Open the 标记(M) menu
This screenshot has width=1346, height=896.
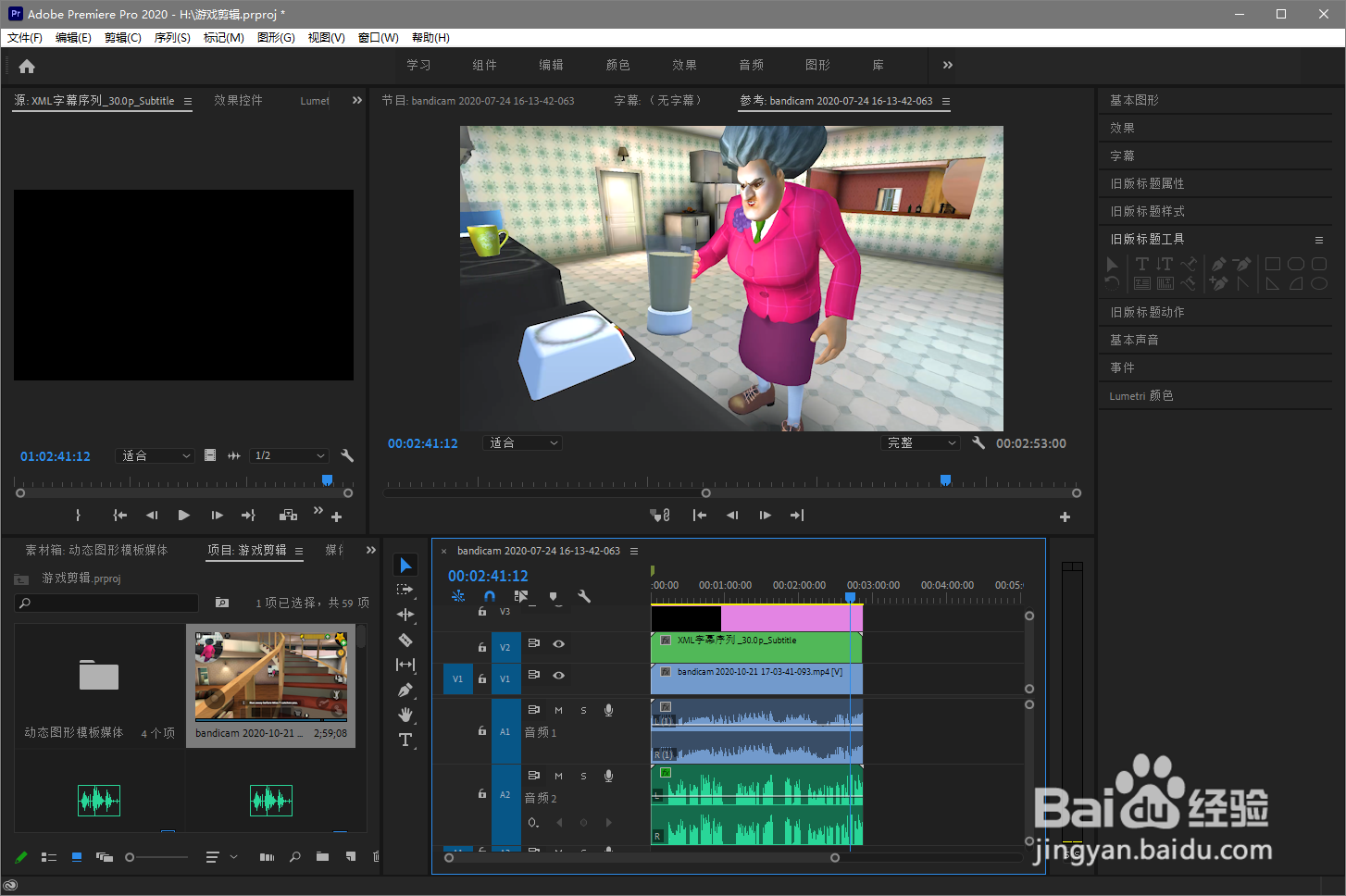point(224,38)
